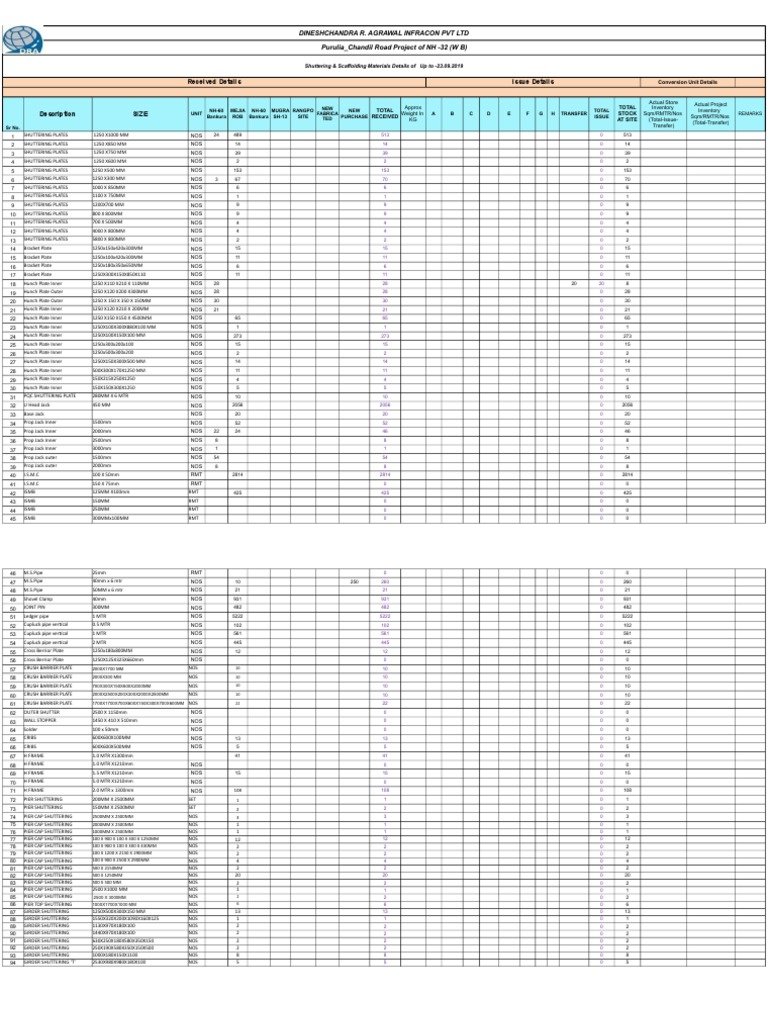Click the 'PIER TOP SHUTTERING' description in row 86
The image size is (768, 1024).
(x=57, y=904)
